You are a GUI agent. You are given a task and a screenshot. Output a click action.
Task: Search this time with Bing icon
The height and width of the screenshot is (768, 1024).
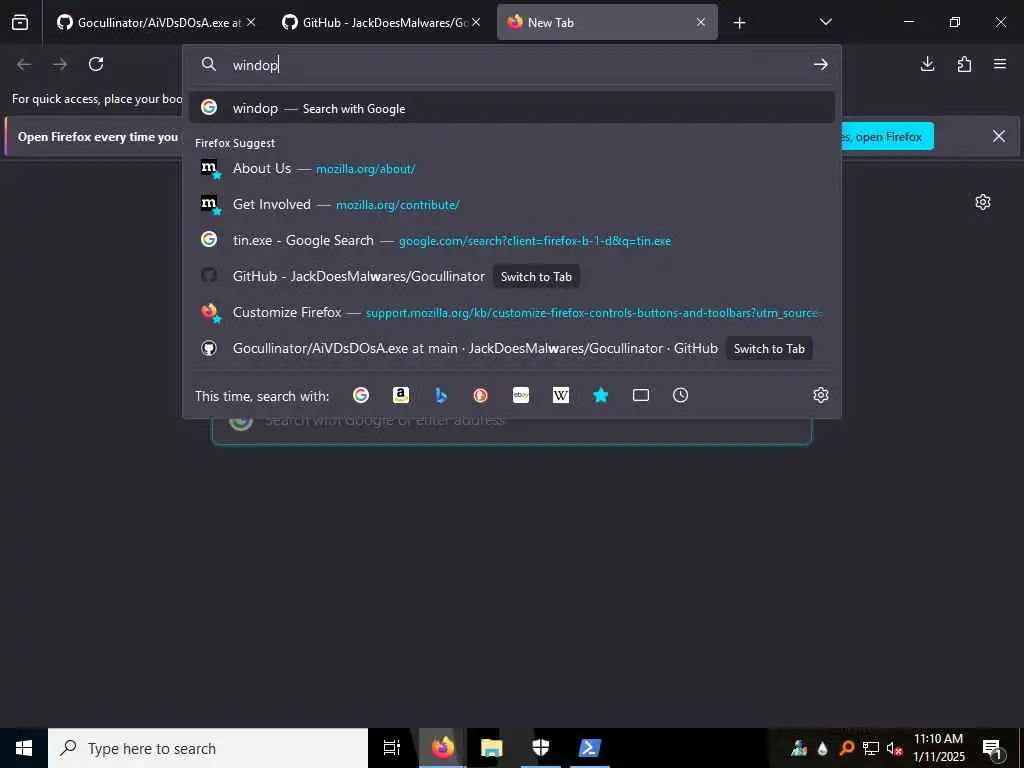(441, 395)
